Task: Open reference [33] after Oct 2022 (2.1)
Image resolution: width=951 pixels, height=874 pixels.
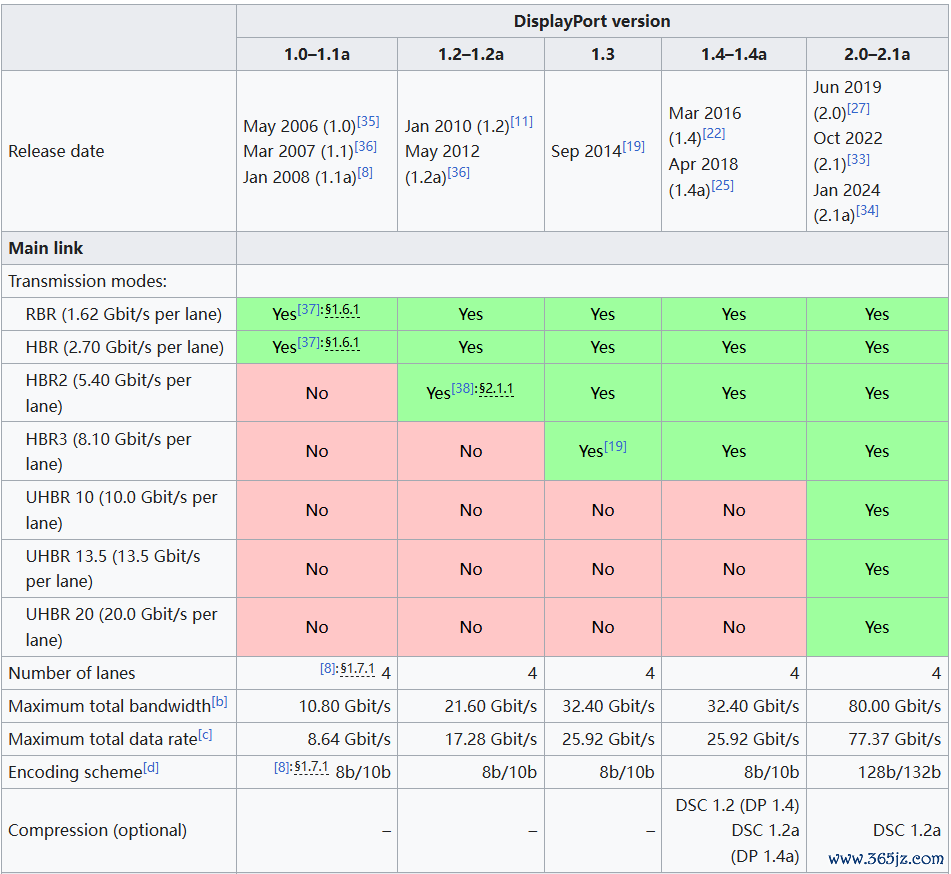Action: coord(858,160)
